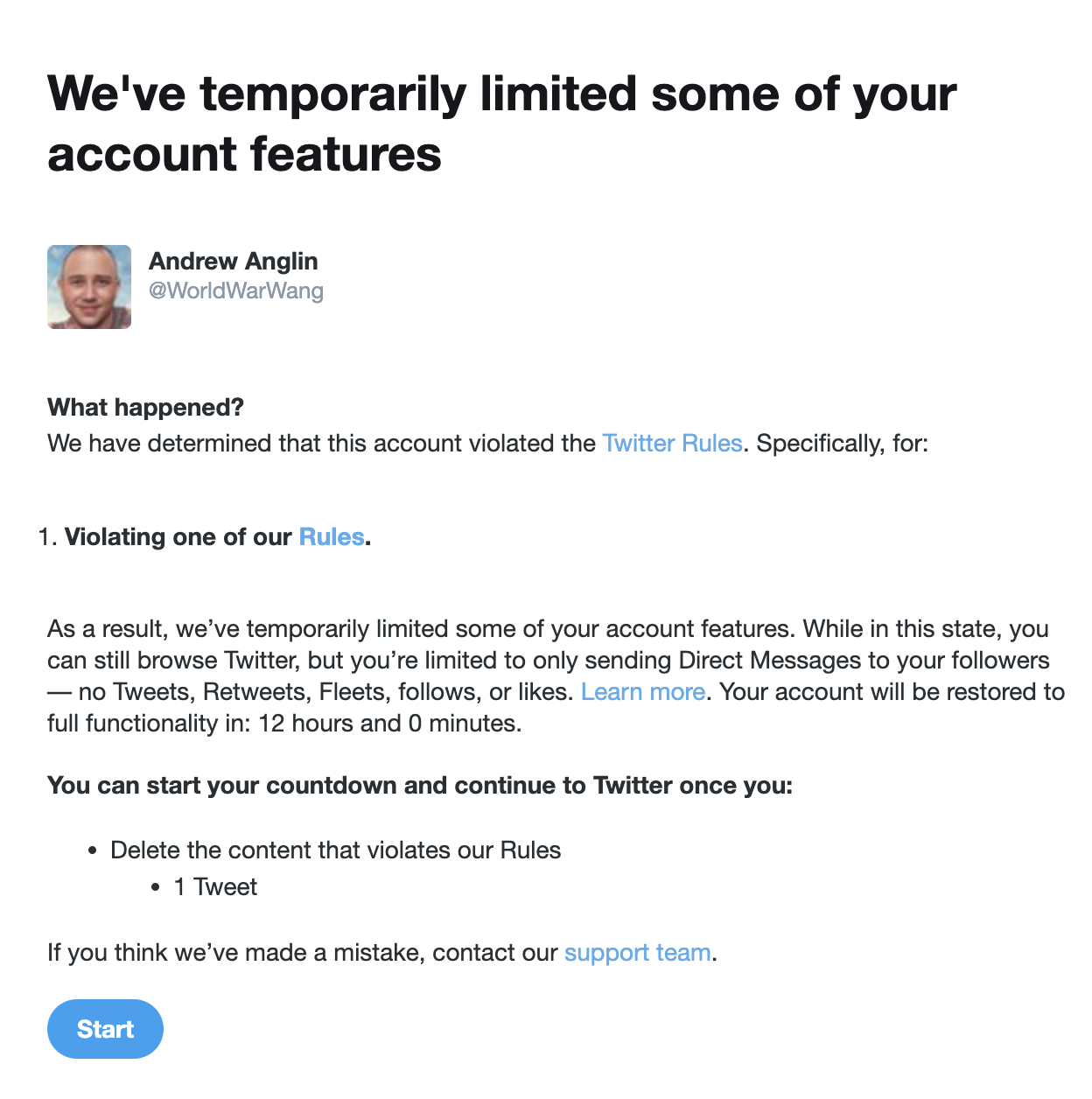Viewport: 1092px width, 1099px height.
Task: Click the @WorldWarWang handle
Action: [236, 291]
